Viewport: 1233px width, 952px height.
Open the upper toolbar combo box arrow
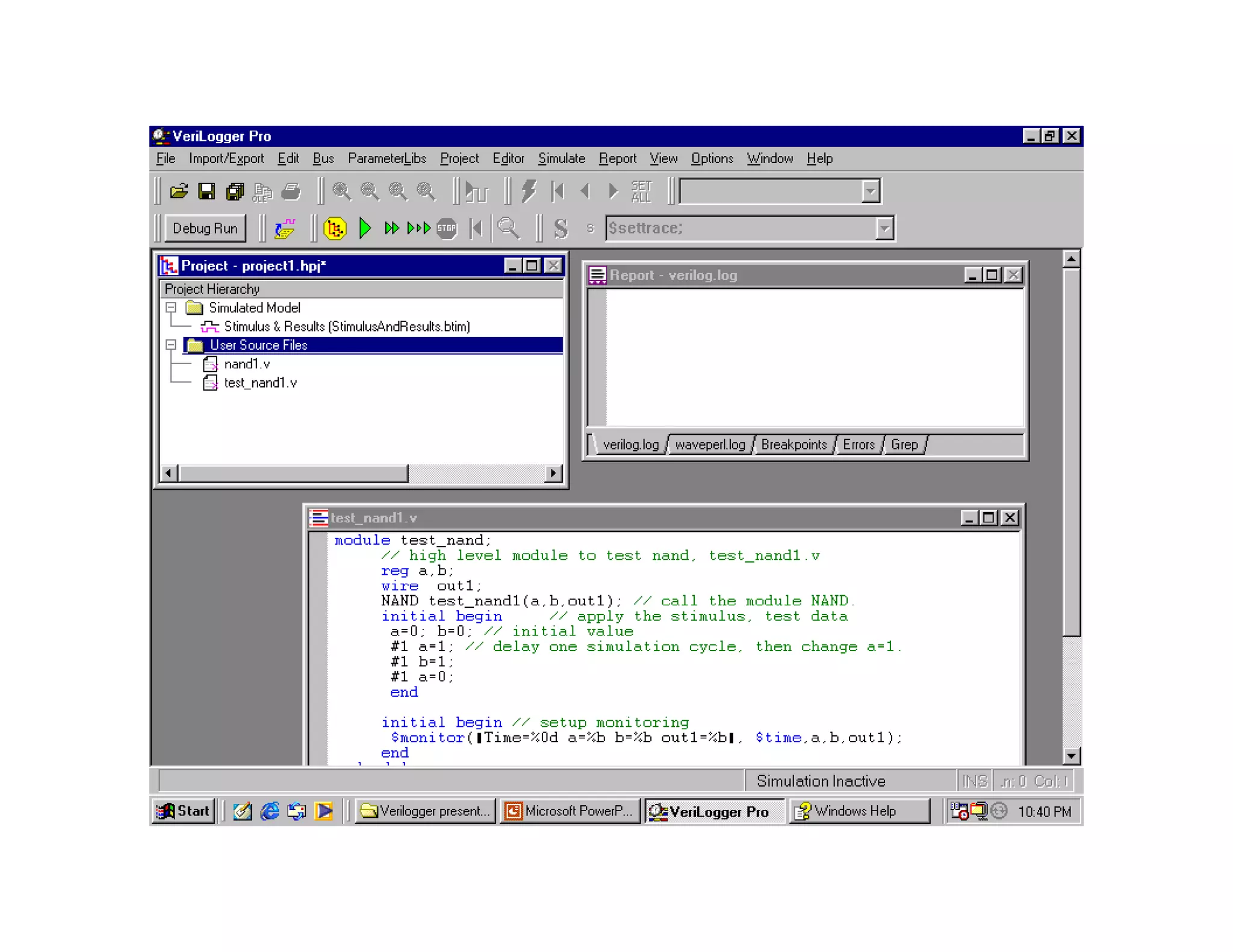click(870, 192)
